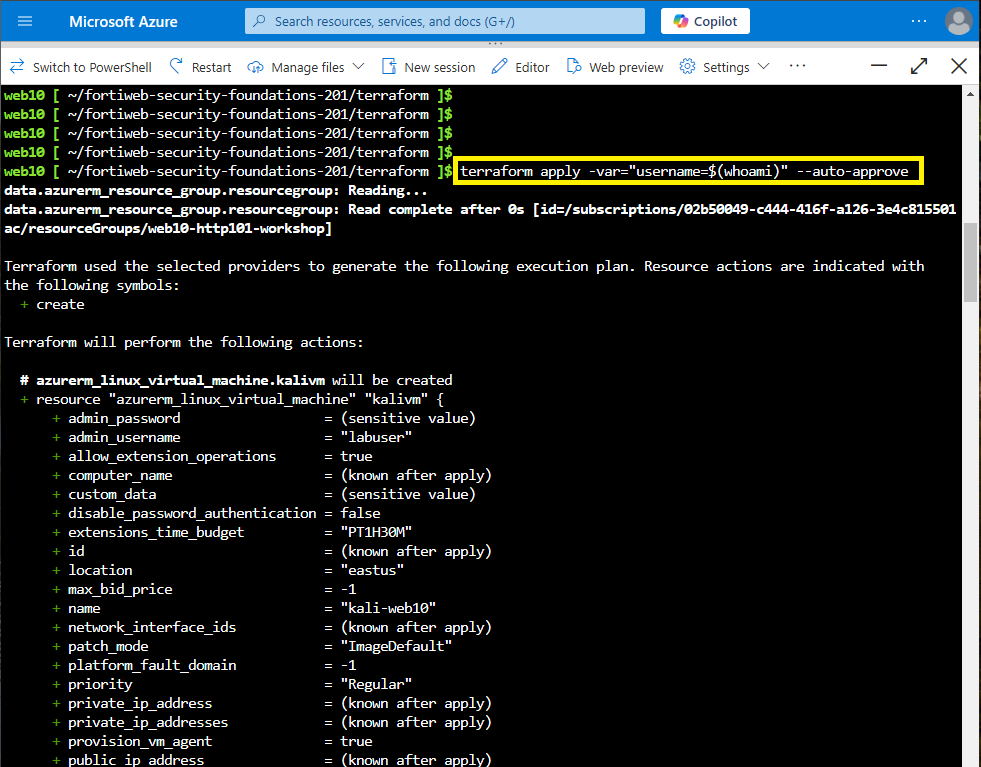Minimize the Cloud Shell pane
981x767 pixels.
coord(879,65)
